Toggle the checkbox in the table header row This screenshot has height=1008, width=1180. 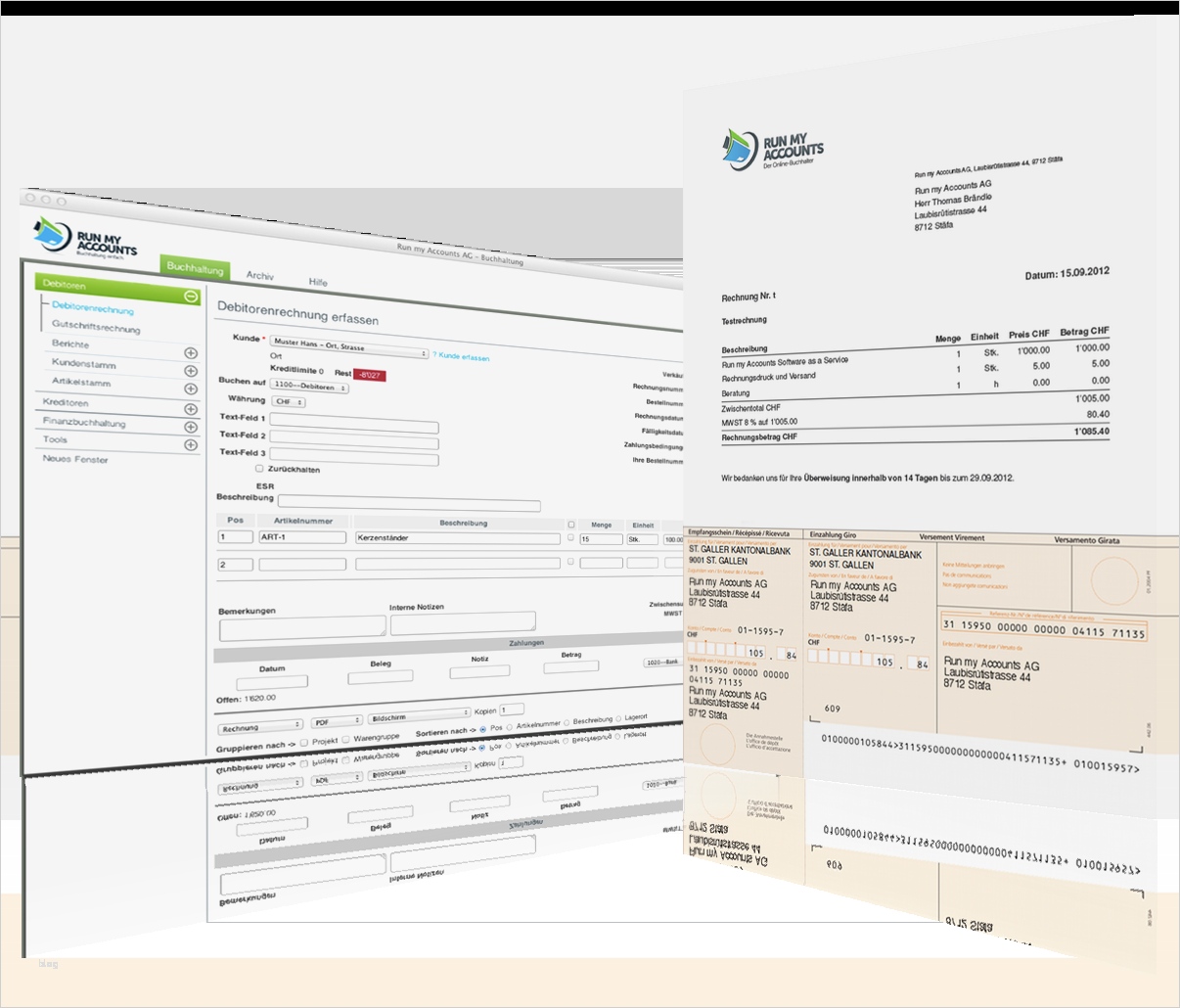tap(571, 525)
